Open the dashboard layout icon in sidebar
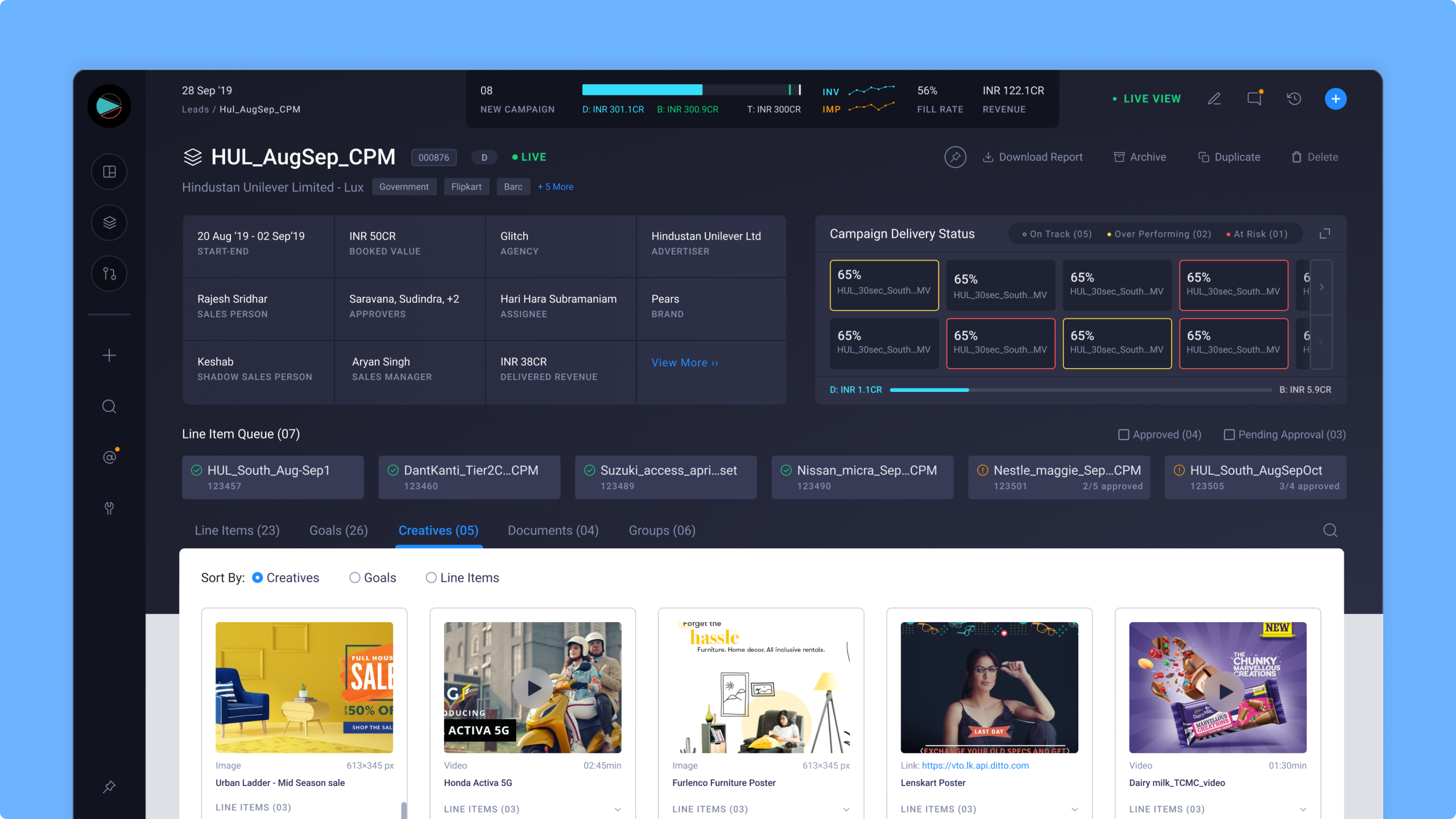1456x819 pixels. point(109,172)
